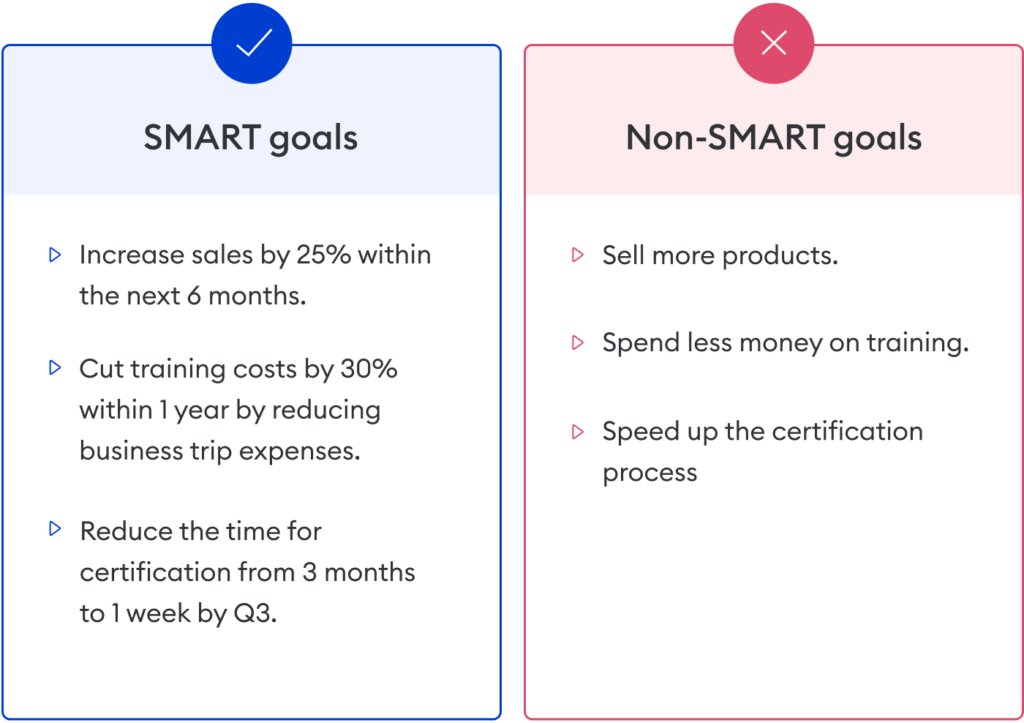This screenshot has height=723, width=1024.
Task: Click the pink triangle bullet beside Speed up certification
Action: [x=577, y=432]
